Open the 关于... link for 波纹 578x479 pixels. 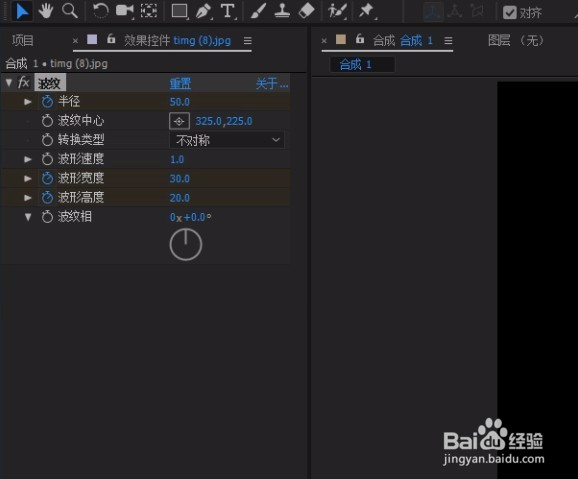tap(272, 83)
